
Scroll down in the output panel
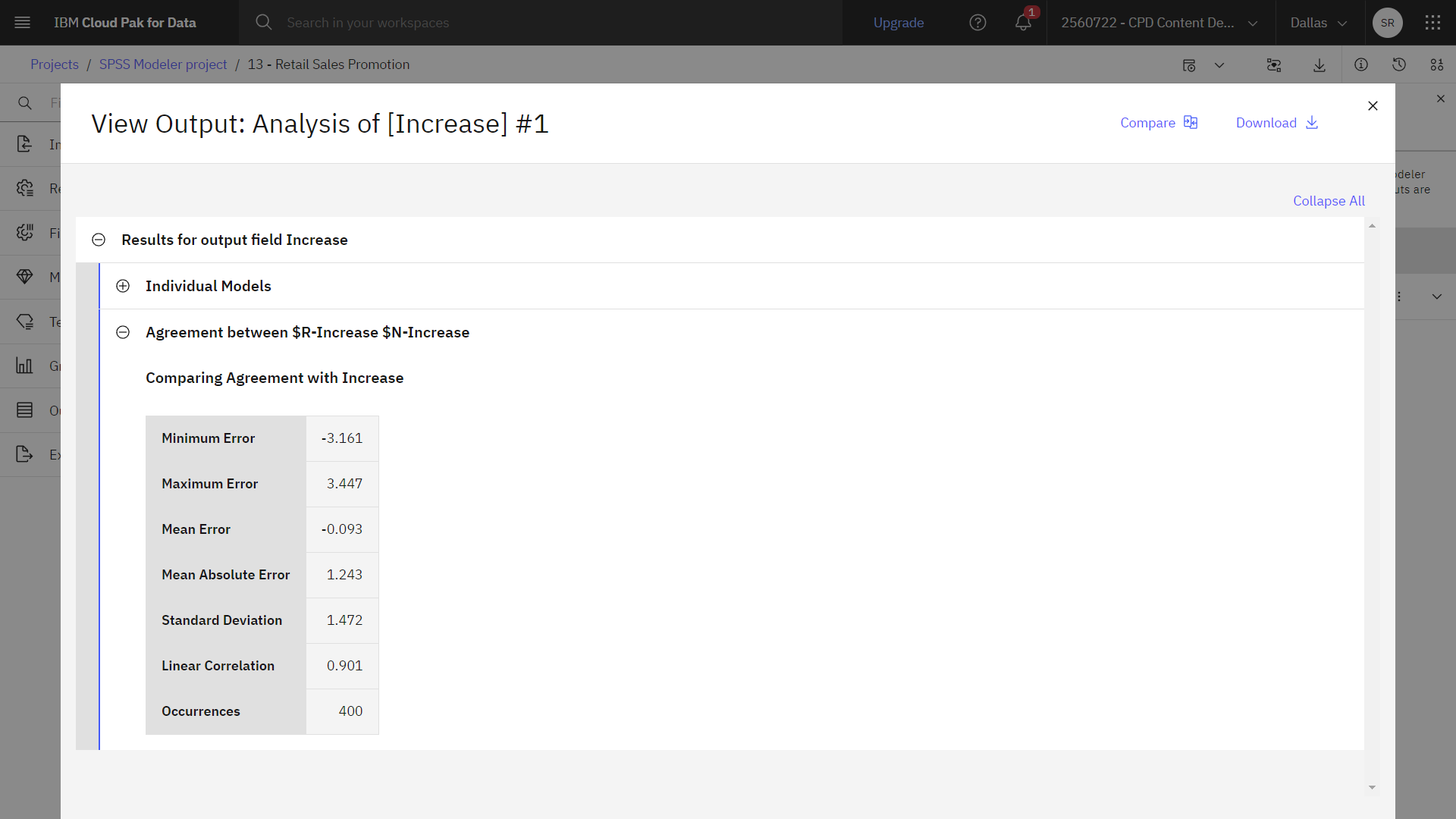point(1372,788)
